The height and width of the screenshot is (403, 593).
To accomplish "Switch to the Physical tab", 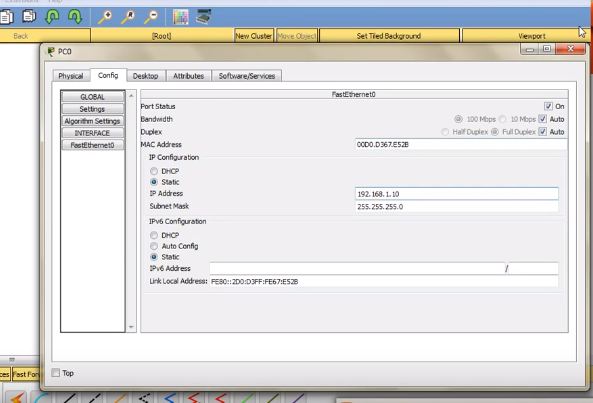I will click(71, 76).
